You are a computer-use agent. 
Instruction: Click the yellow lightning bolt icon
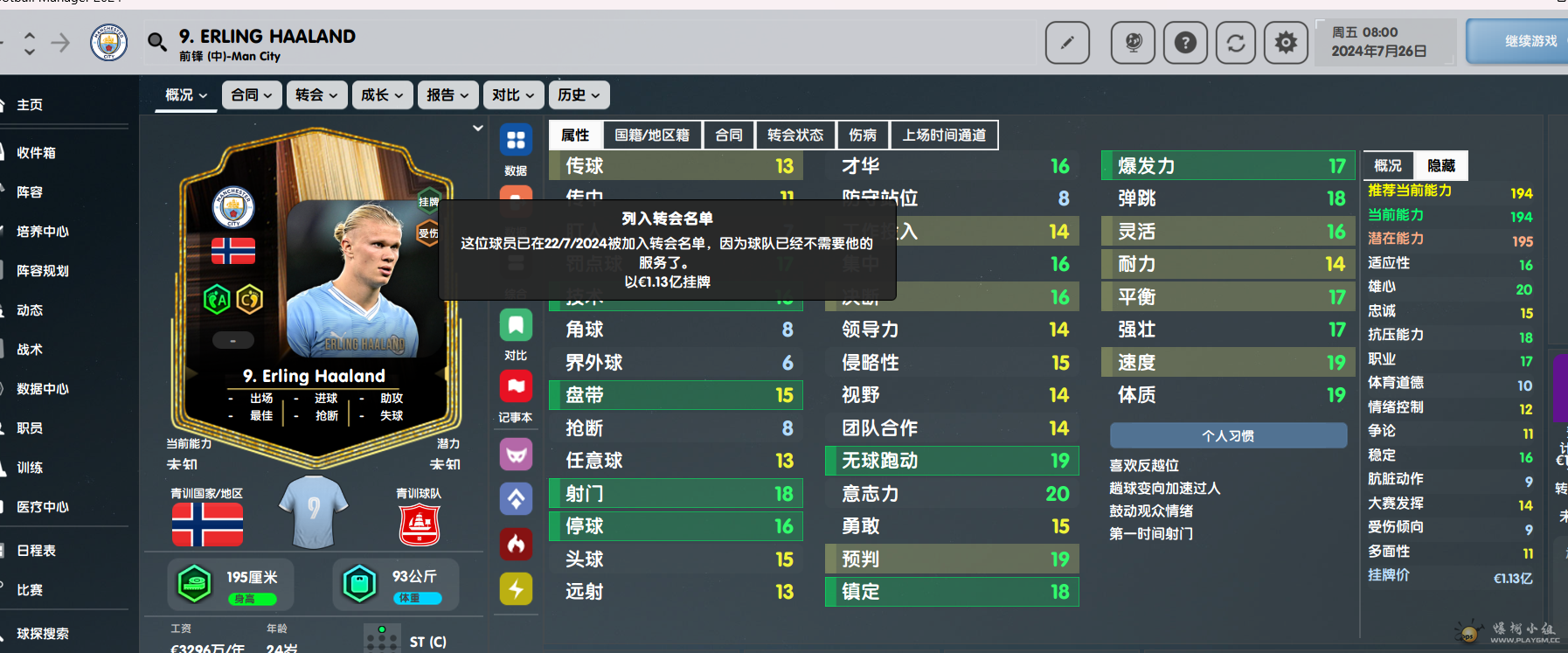pyautogui.click(x=516, y=589)
